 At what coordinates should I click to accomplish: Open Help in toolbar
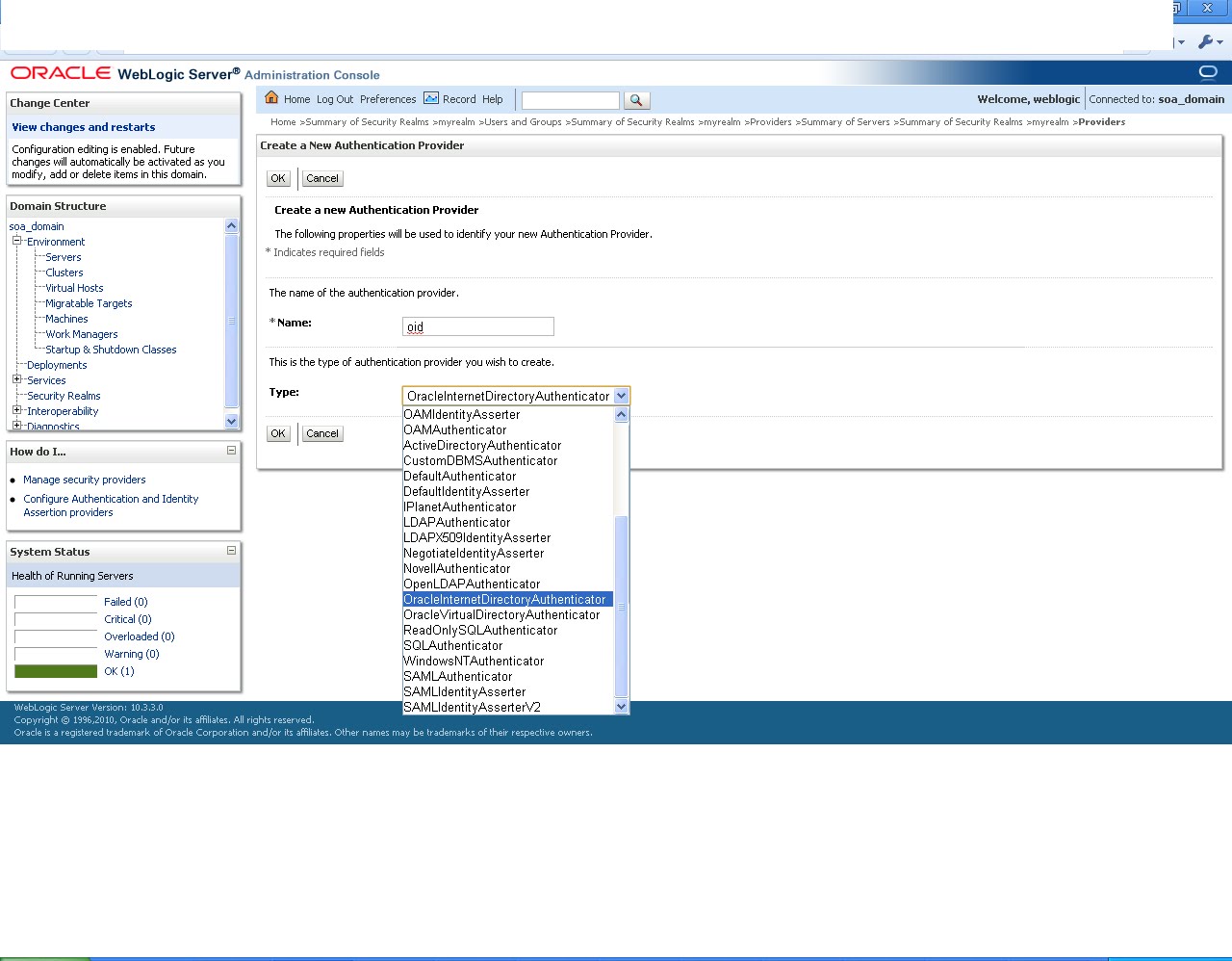click(x=492, y=99)
